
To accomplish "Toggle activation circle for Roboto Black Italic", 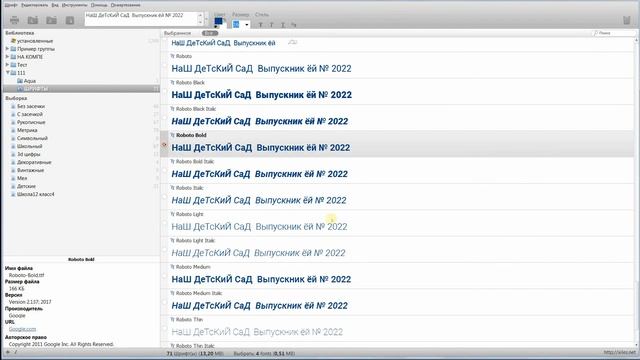I will [x=164, y=118].
